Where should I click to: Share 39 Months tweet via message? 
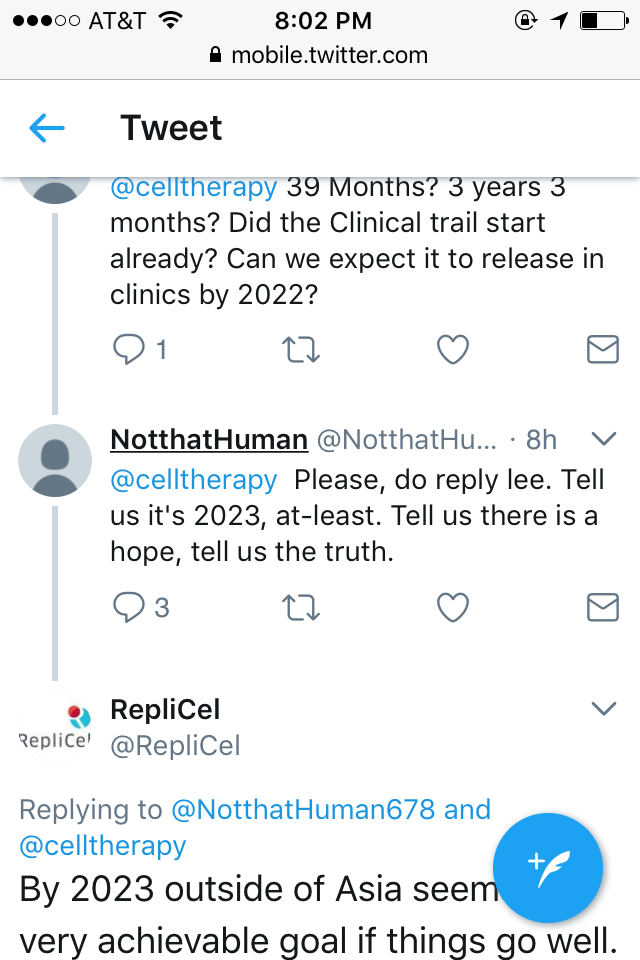[x=602, y=349]
